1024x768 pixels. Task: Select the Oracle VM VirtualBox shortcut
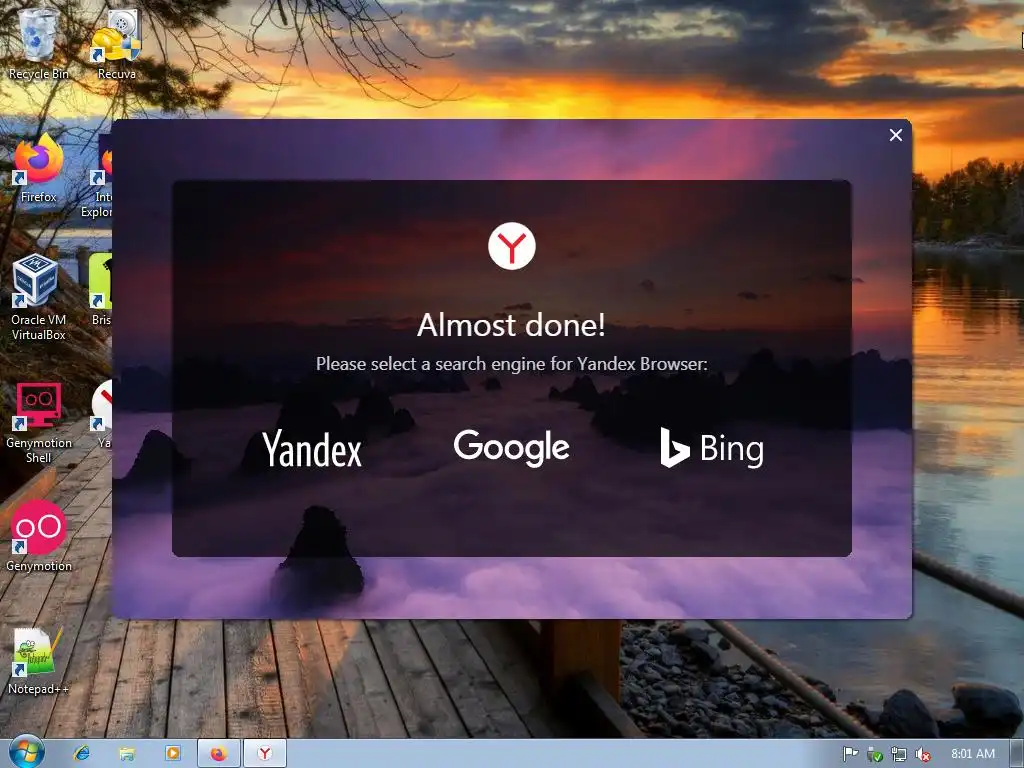[39, 298]
